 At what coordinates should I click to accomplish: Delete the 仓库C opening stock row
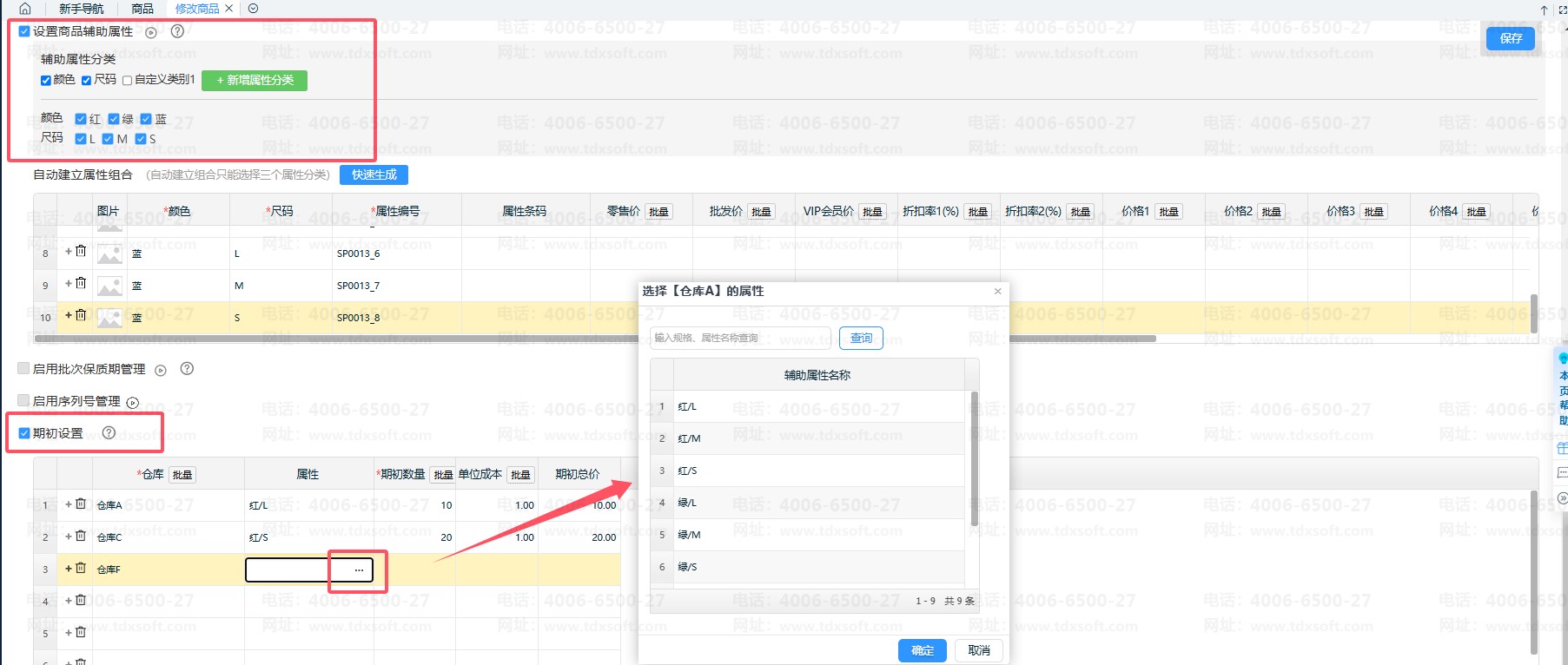tap(81, 536)
